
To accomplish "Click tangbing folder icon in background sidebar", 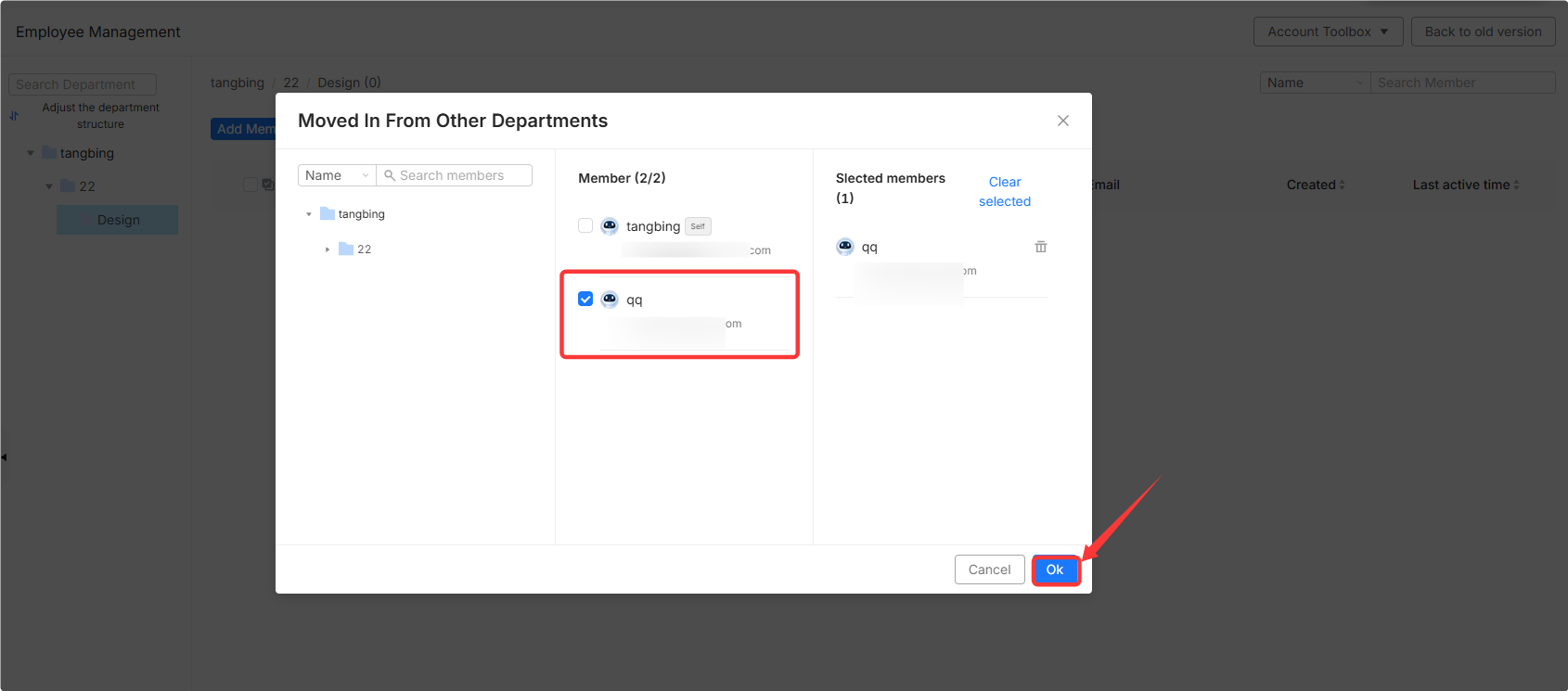I will (x=49, y=152).
